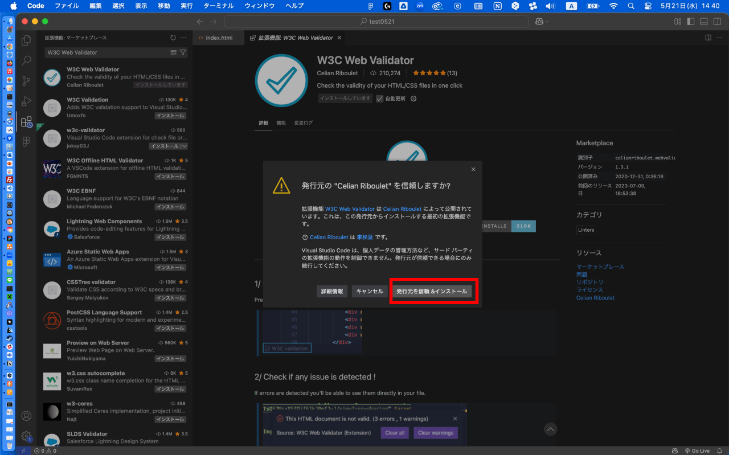Click 発行元を信頼 & インストール button

point(431,291)
